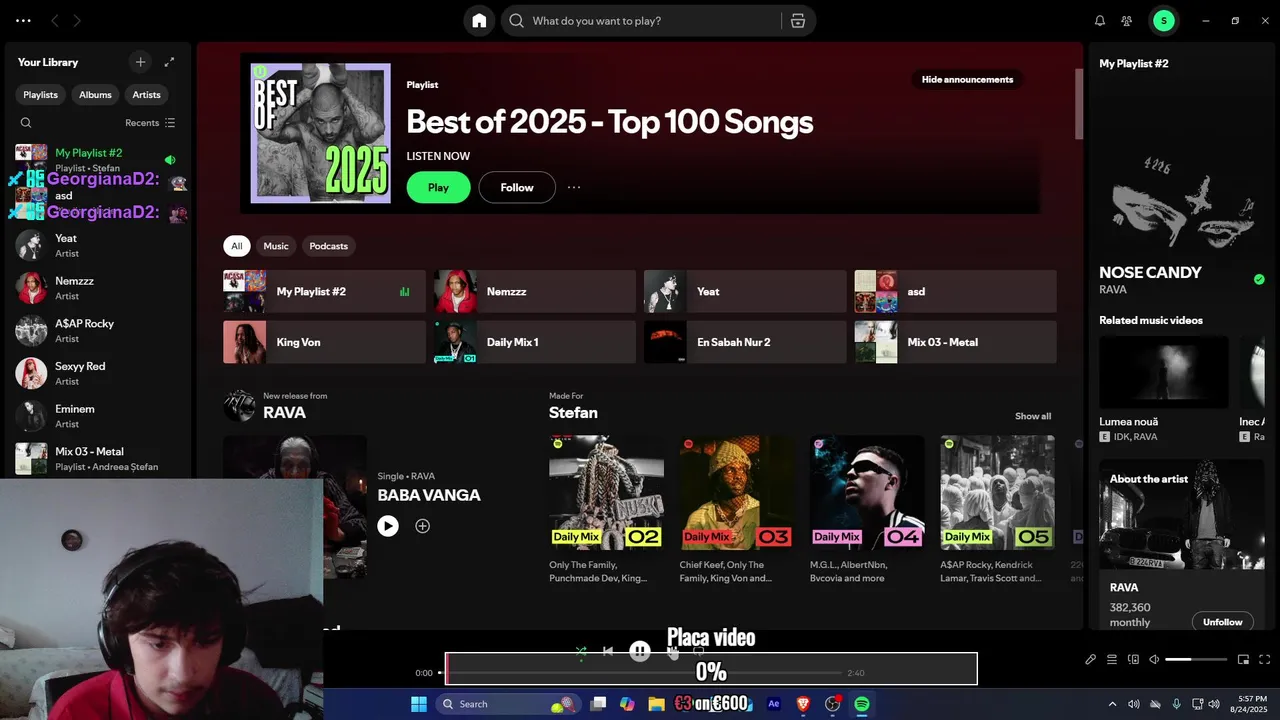1280x720 pixels.
Task: Unfollow RAVA in About the artist
Action: pyautogui.click(x=1222, y=622)
